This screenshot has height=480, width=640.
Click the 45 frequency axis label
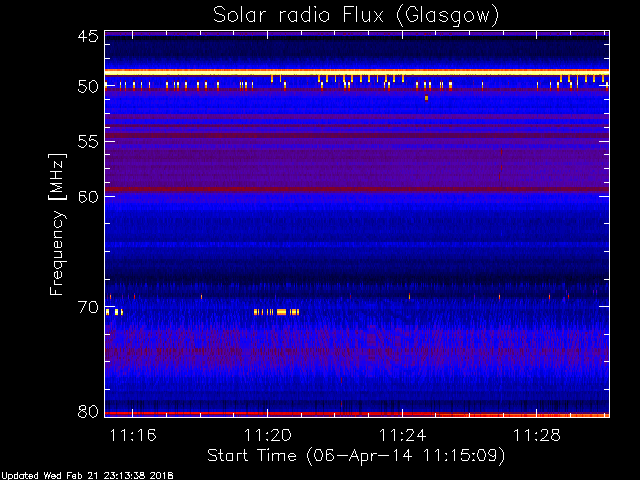(x=88, y=36)
